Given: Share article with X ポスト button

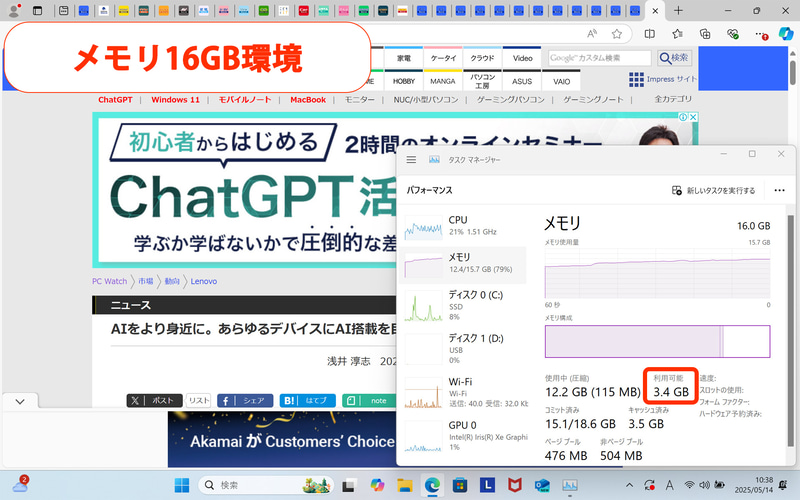Looking at the screenshot, I should click(155, 401).
